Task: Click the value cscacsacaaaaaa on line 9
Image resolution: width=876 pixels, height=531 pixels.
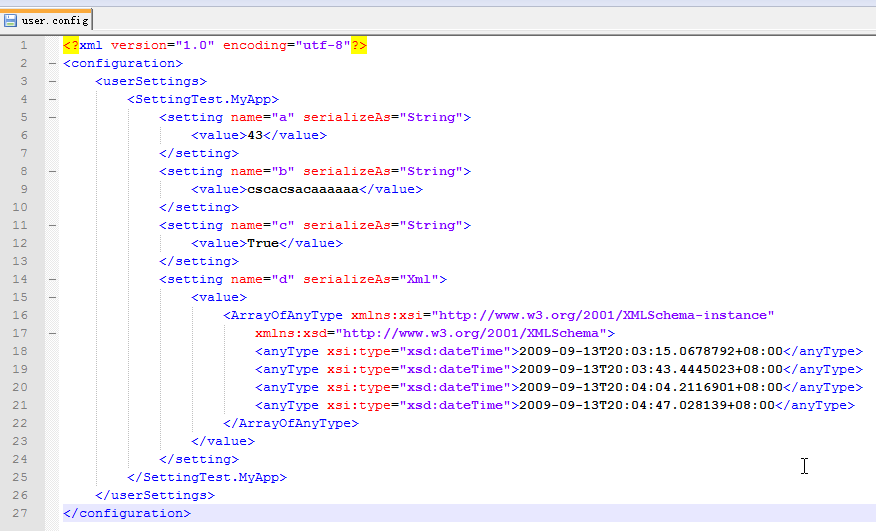Action: [x=303, y=189]
